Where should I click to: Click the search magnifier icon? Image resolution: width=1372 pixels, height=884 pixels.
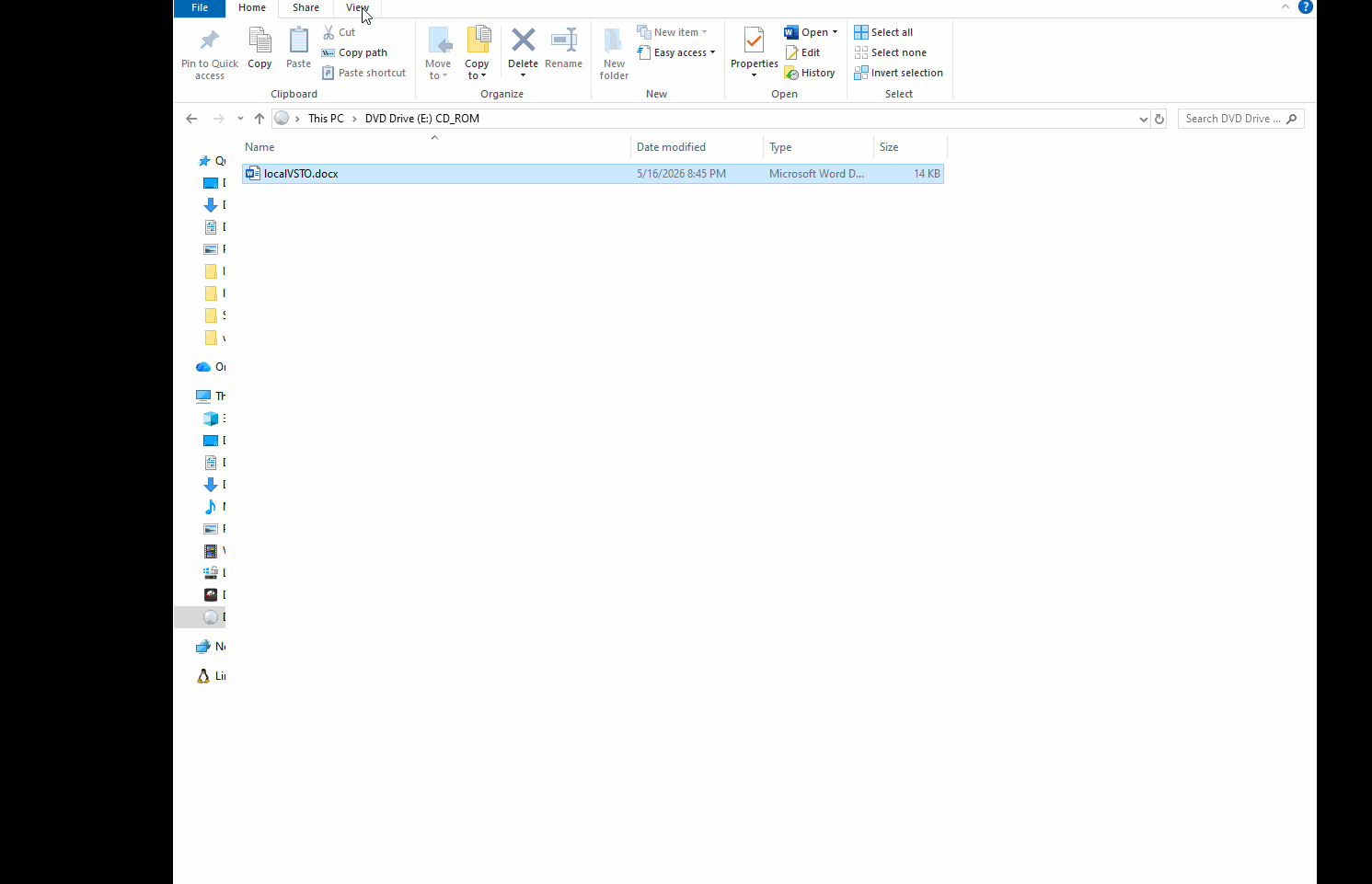coord(1292,119)
